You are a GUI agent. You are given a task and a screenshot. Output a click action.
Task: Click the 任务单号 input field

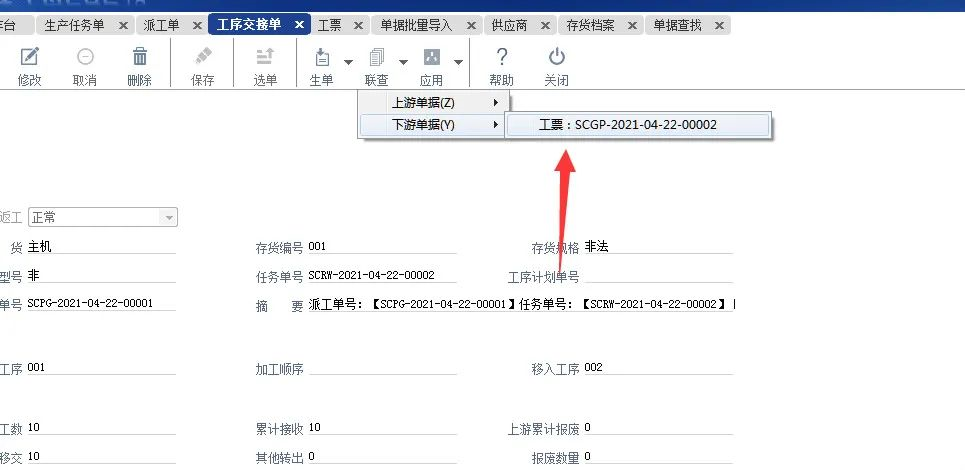tap(381, 275)
